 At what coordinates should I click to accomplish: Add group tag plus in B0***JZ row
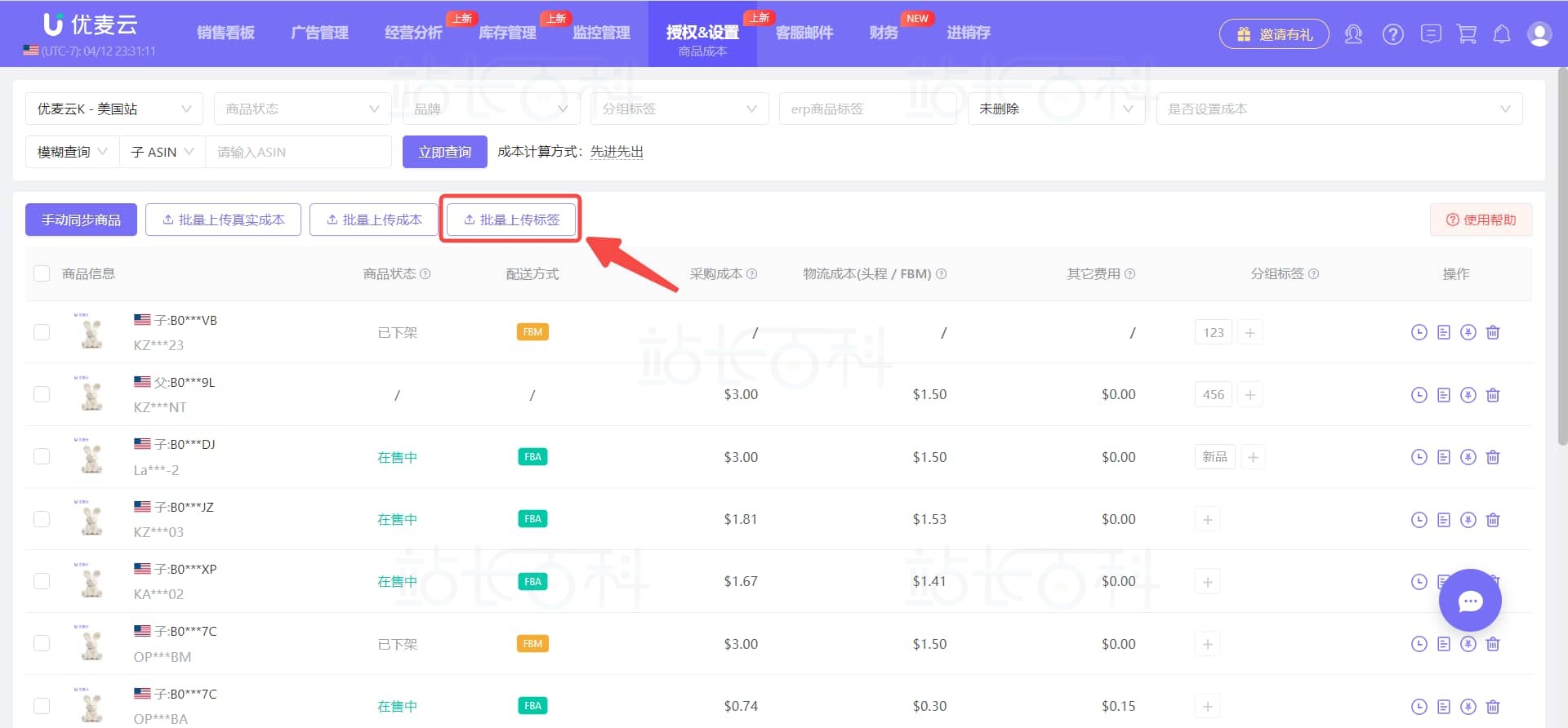pos(1207,520)
